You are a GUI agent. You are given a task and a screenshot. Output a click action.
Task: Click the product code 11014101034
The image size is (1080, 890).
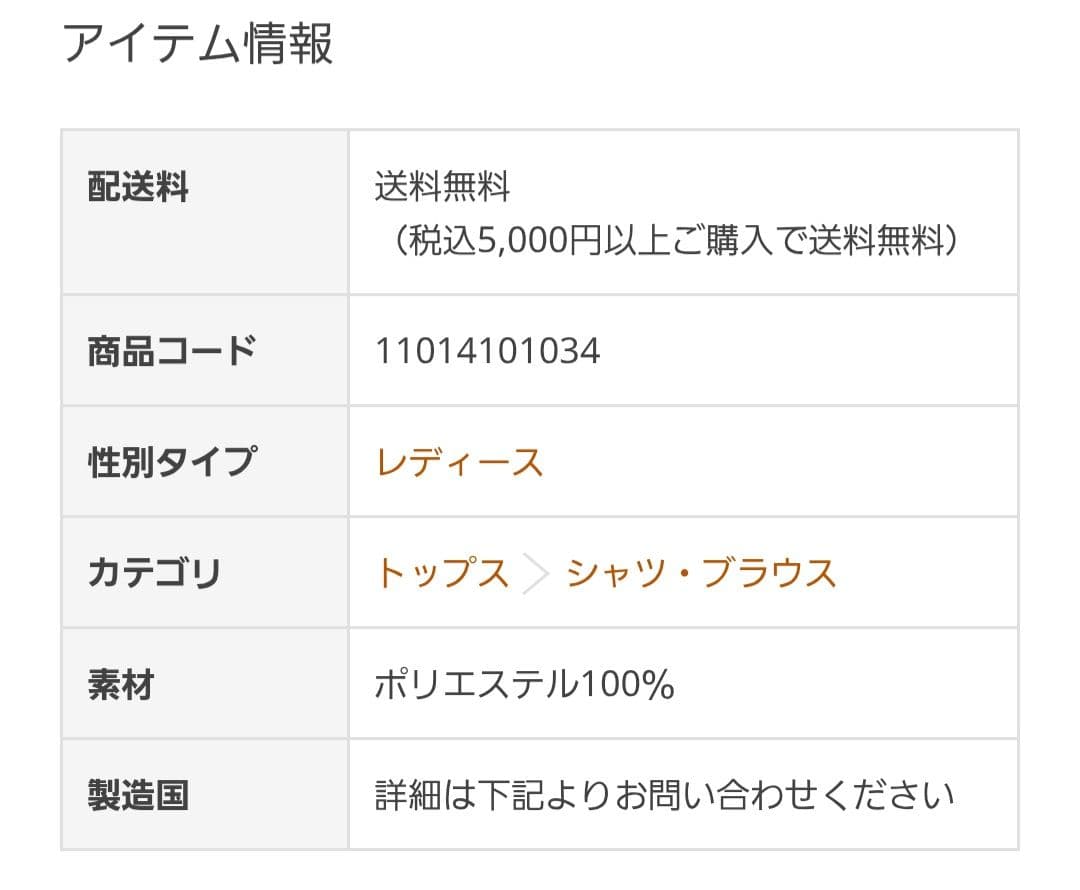487,351
